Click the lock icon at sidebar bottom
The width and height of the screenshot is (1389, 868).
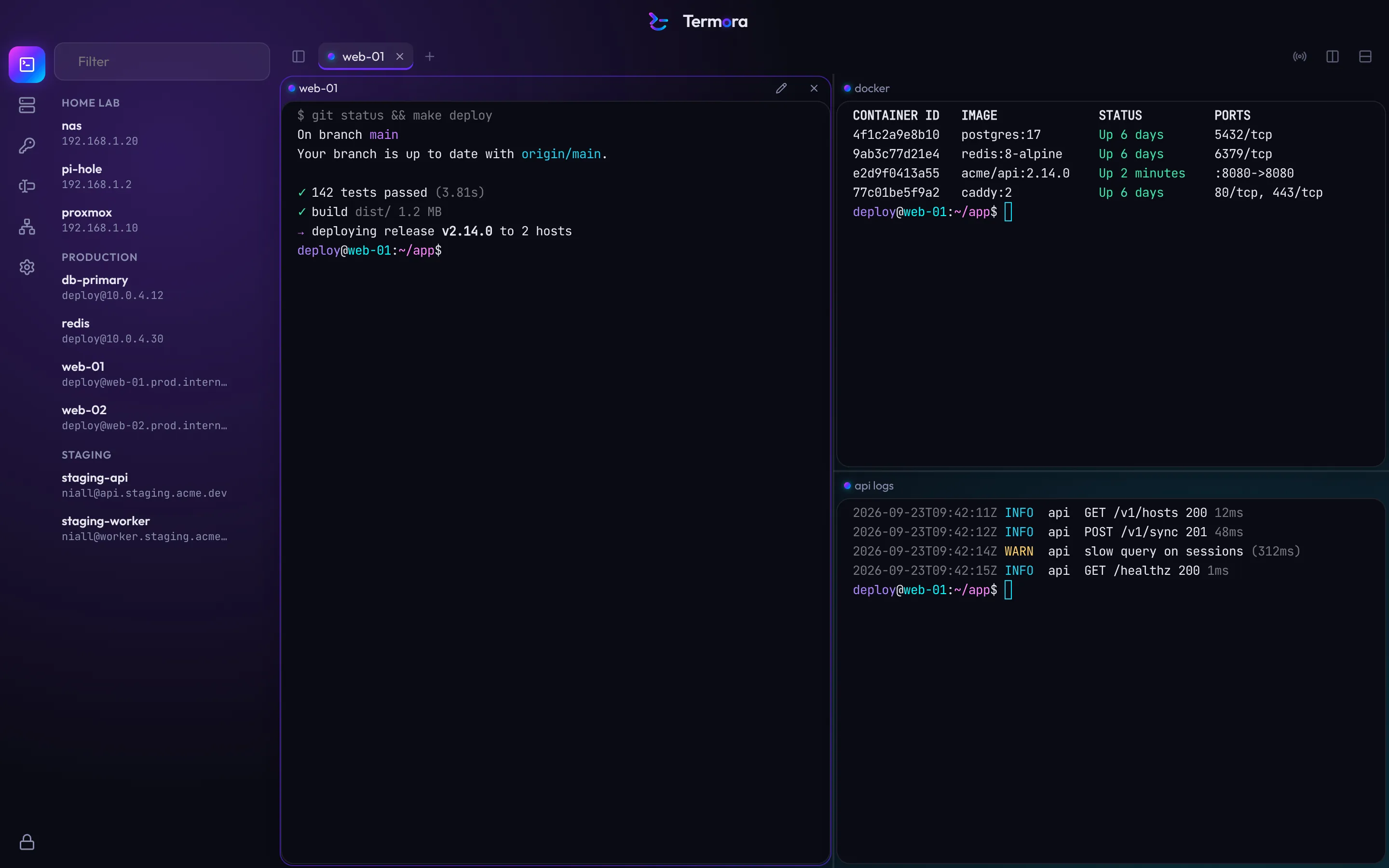27,842
